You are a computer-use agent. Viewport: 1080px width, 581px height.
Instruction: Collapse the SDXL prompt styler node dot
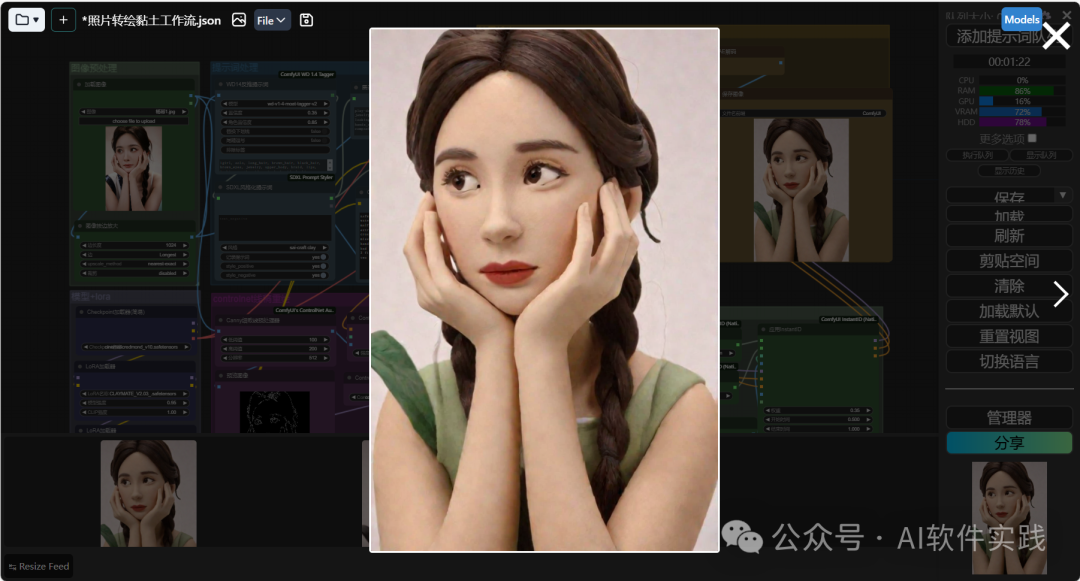(x=220, y=187)
